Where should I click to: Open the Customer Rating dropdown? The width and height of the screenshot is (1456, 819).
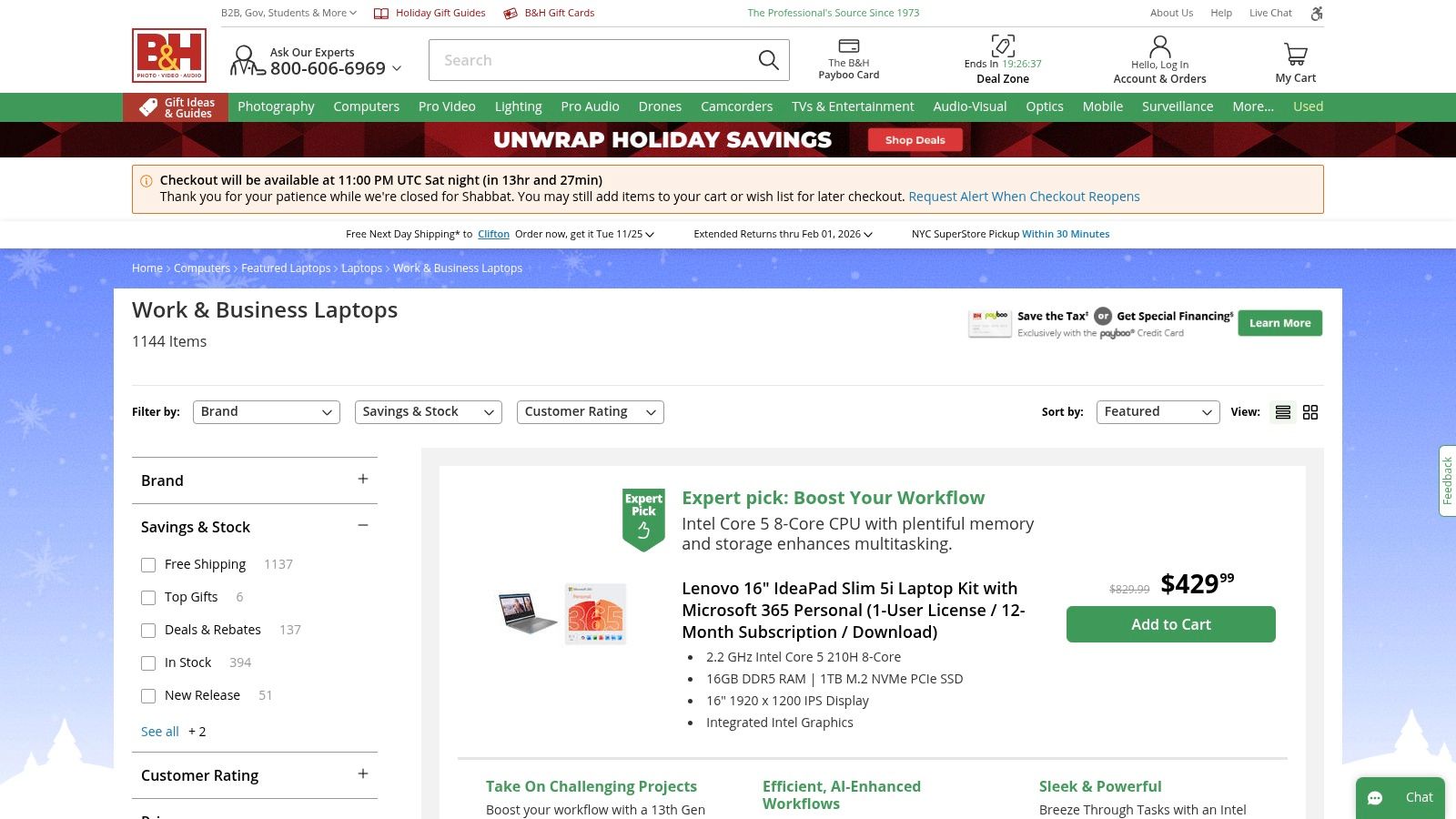[591, 412]
